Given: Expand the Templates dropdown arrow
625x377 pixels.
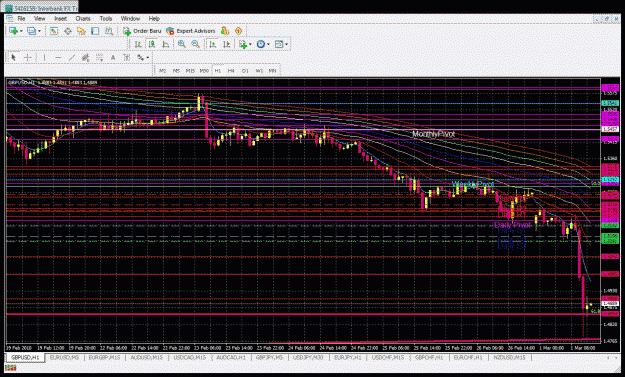Looking at the screenshot, I should click(286, 44).
